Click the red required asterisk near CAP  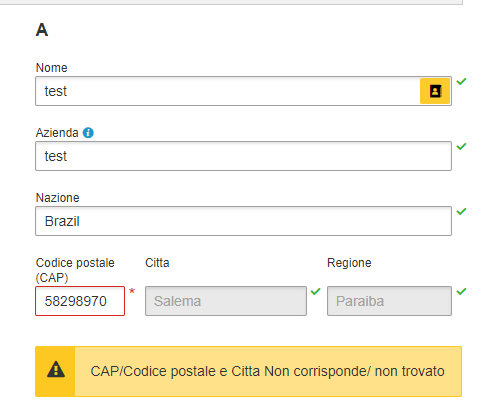[132, 291]
